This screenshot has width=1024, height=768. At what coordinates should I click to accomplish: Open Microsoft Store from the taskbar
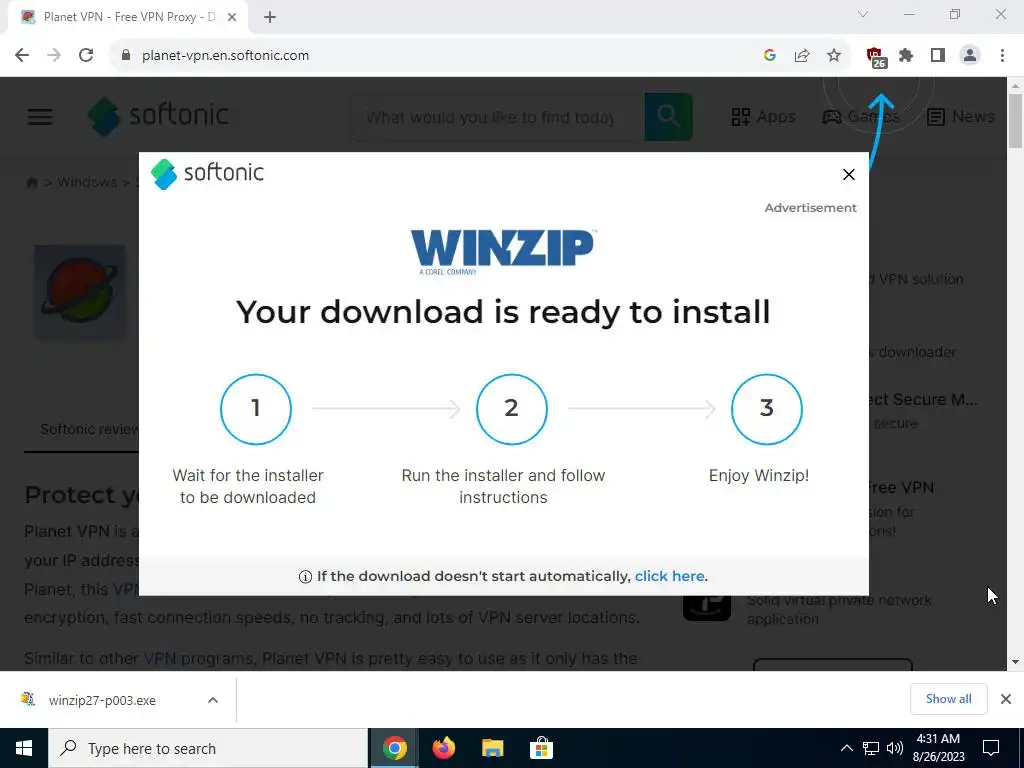click(541, 748)
